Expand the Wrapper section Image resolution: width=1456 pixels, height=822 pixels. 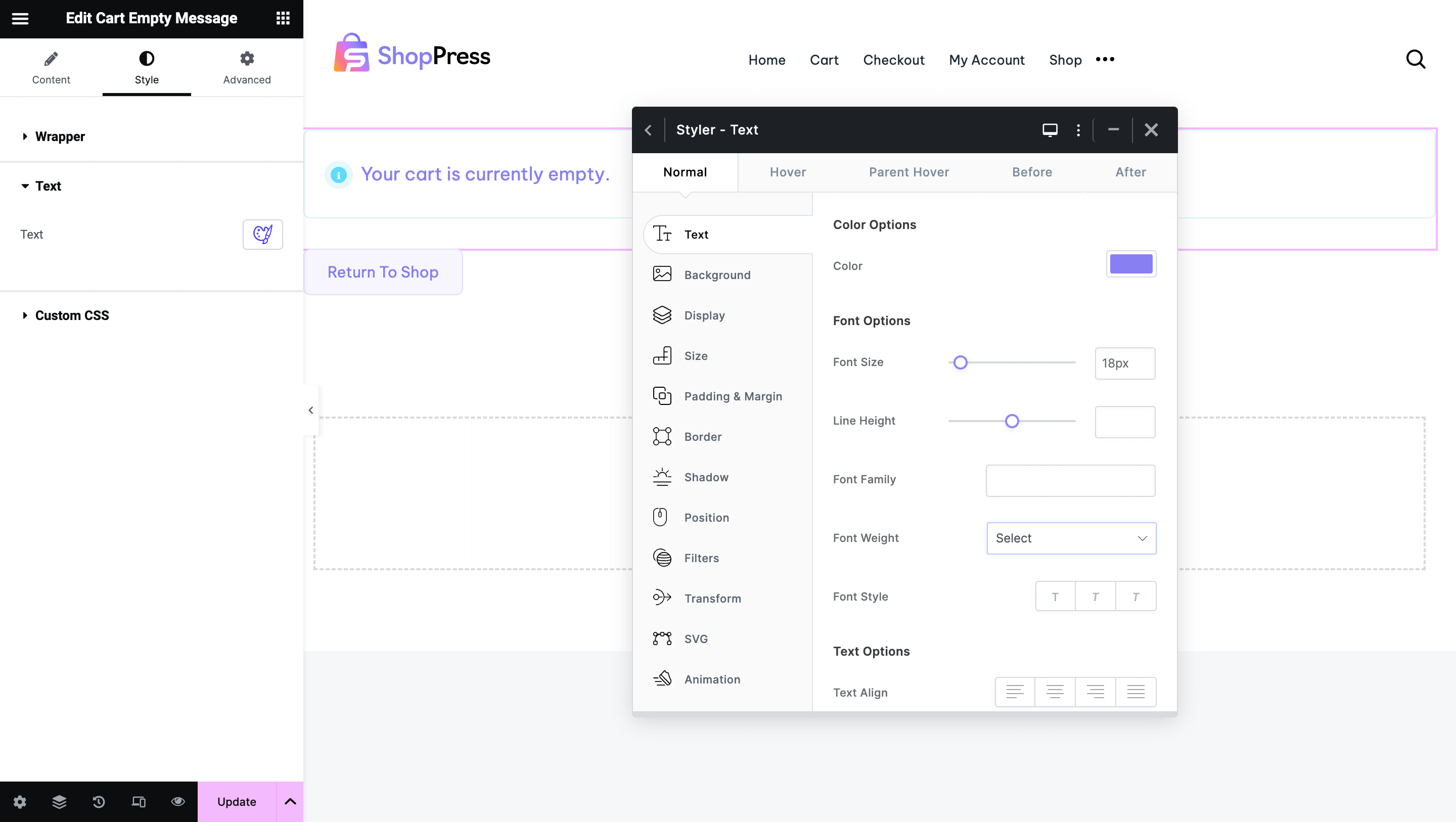(x=59, y=136)
